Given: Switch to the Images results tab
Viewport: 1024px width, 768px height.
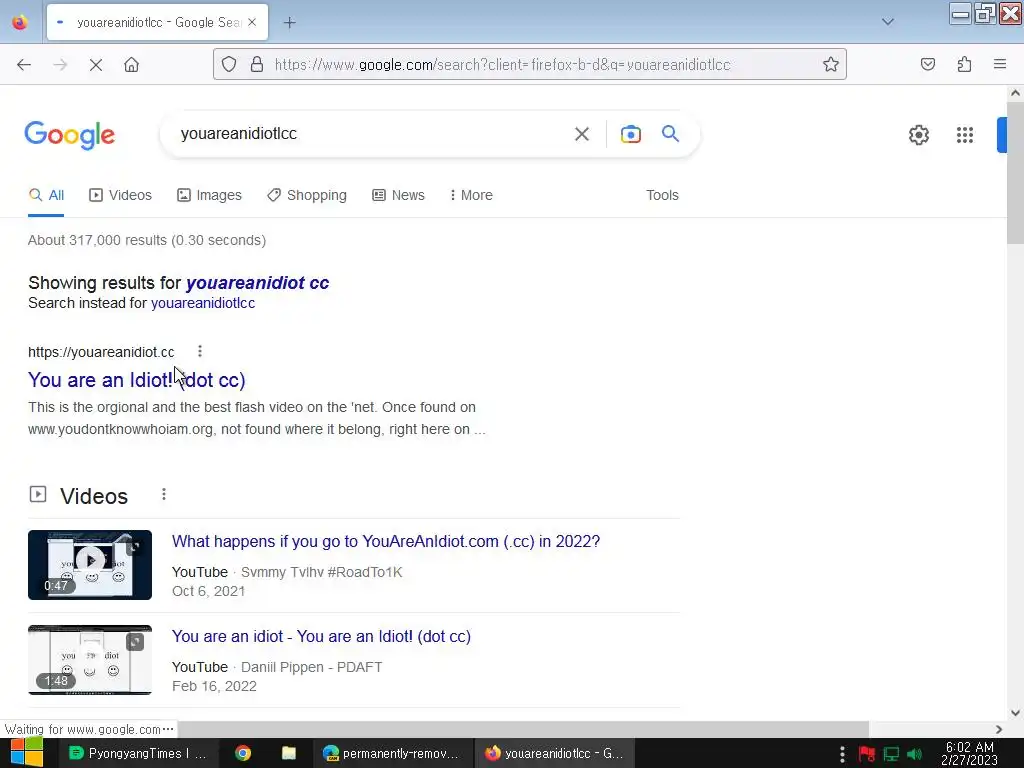Looking at the screenshot, I should tap(210, 195).
